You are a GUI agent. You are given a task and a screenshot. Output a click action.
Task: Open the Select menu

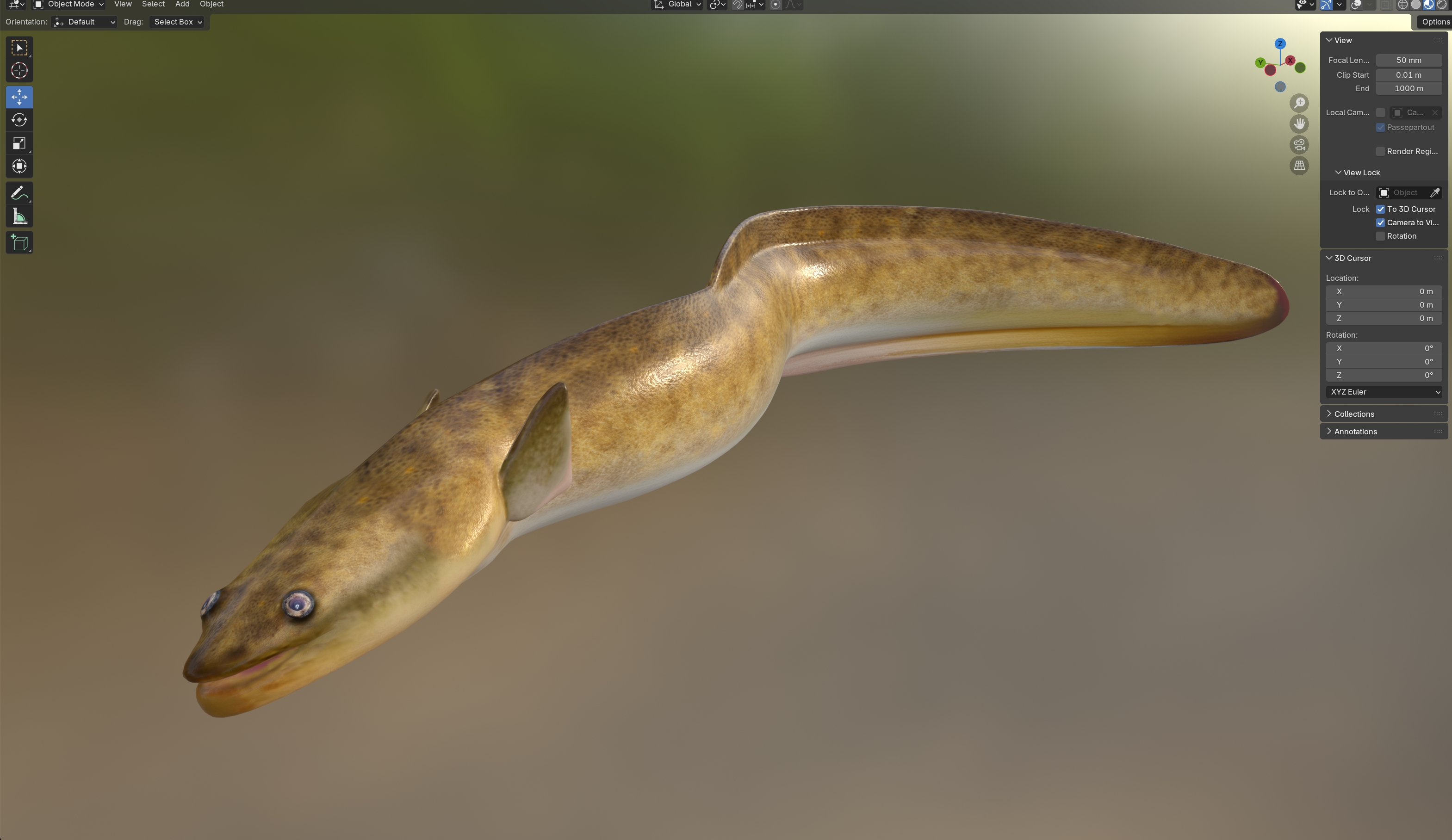coord(153,5)
